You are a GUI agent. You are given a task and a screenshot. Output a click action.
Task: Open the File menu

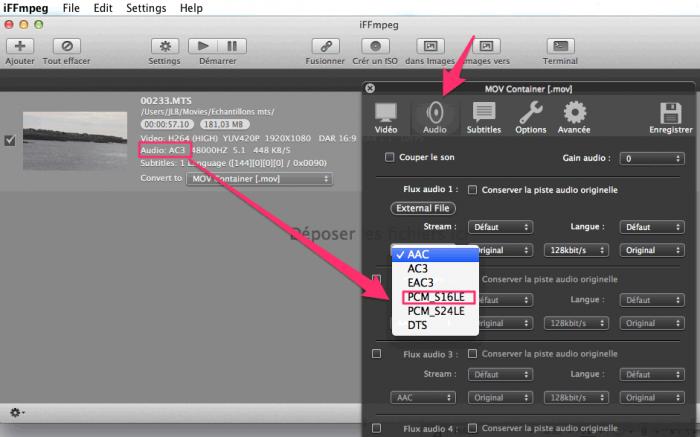(71, 8)
